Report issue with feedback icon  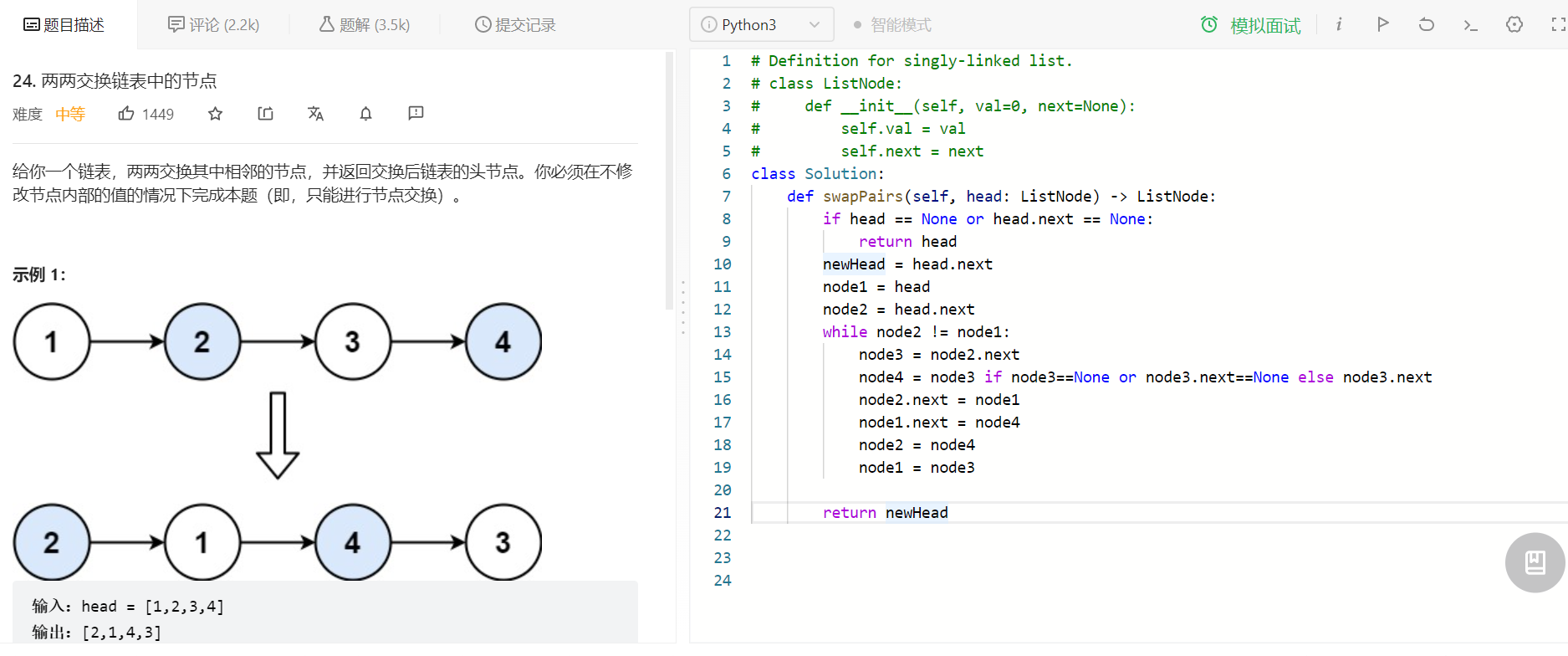416,113
